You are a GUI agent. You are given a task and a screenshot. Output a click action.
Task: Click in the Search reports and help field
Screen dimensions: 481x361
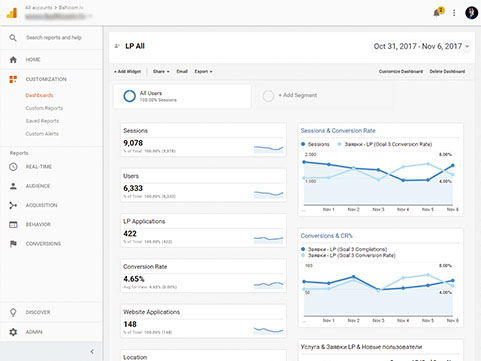[54, 38]
